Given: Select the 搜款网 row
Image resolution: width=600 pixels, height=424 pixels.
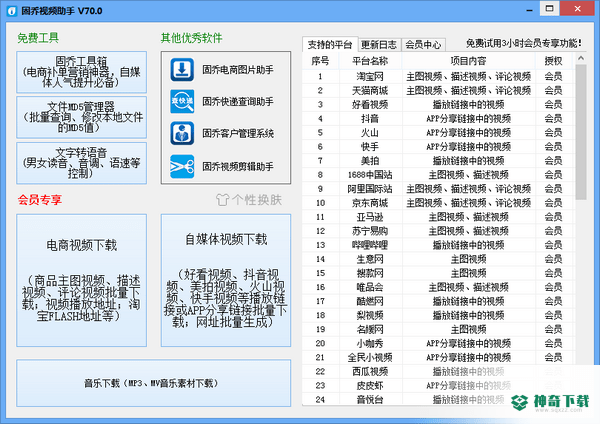Looking at the screenshot, I should [x=439, y=273].
